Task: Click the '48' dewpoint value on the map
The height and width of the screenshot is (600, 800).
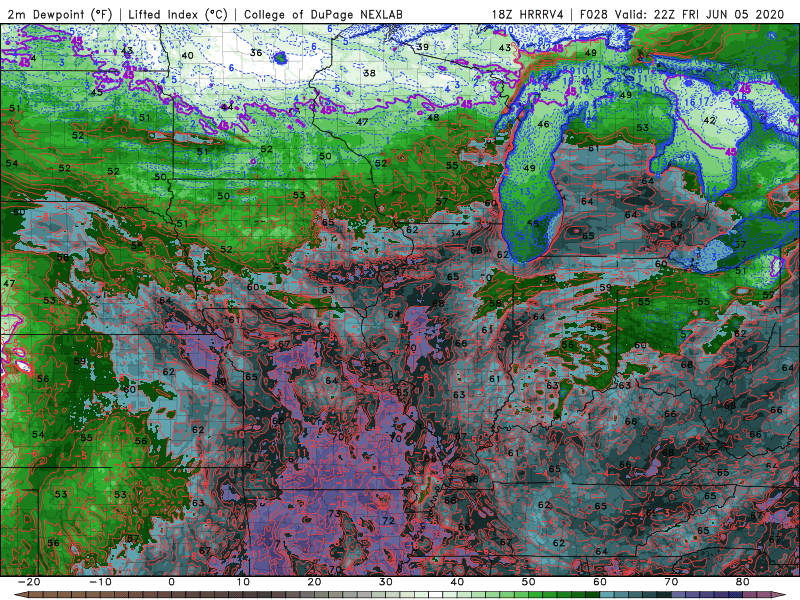Action: pos(433,117)
